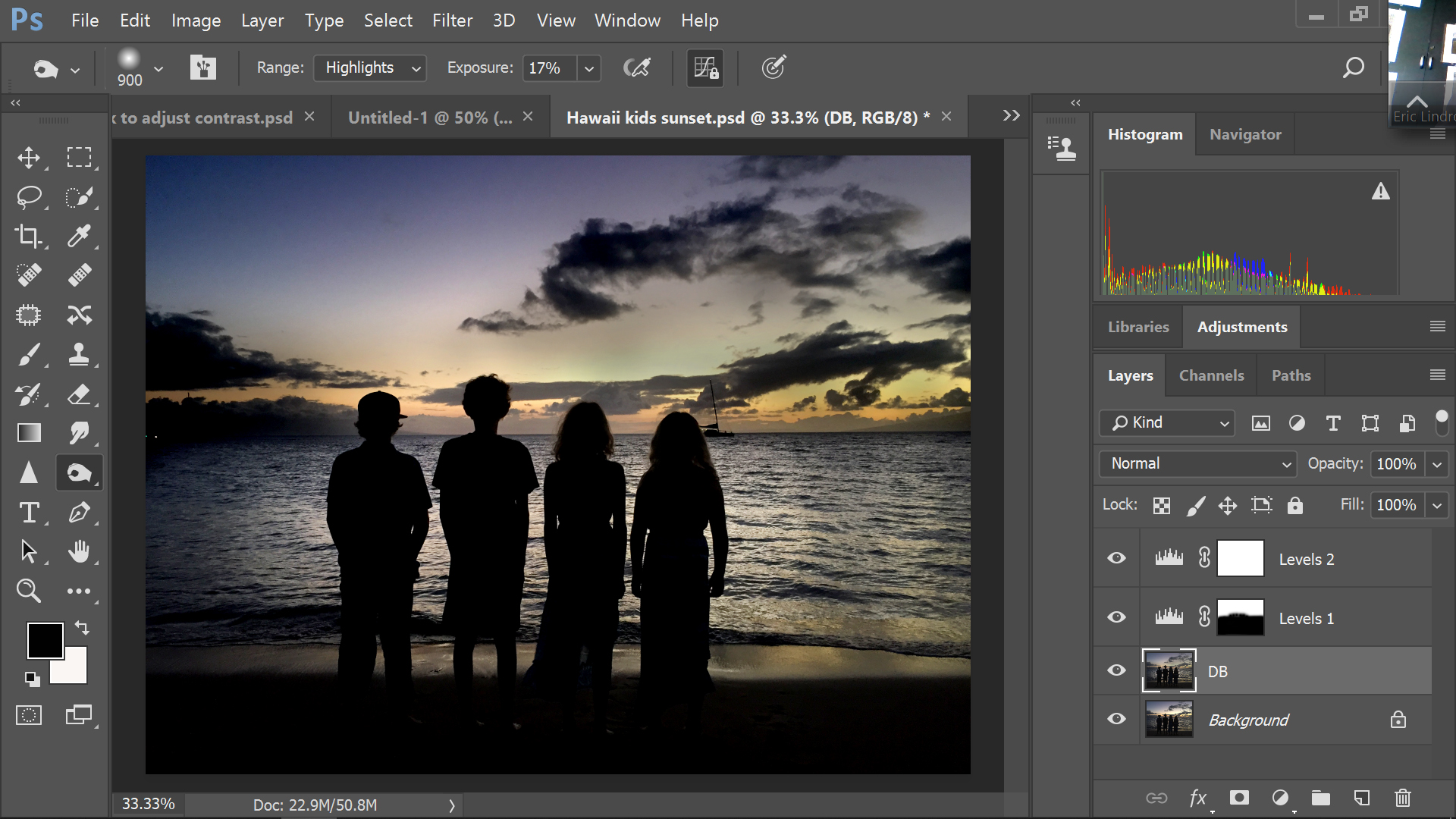The image size is (1456, 819).
Task: Select the Horizontal Type tool
Action: (x=29, y=513)
